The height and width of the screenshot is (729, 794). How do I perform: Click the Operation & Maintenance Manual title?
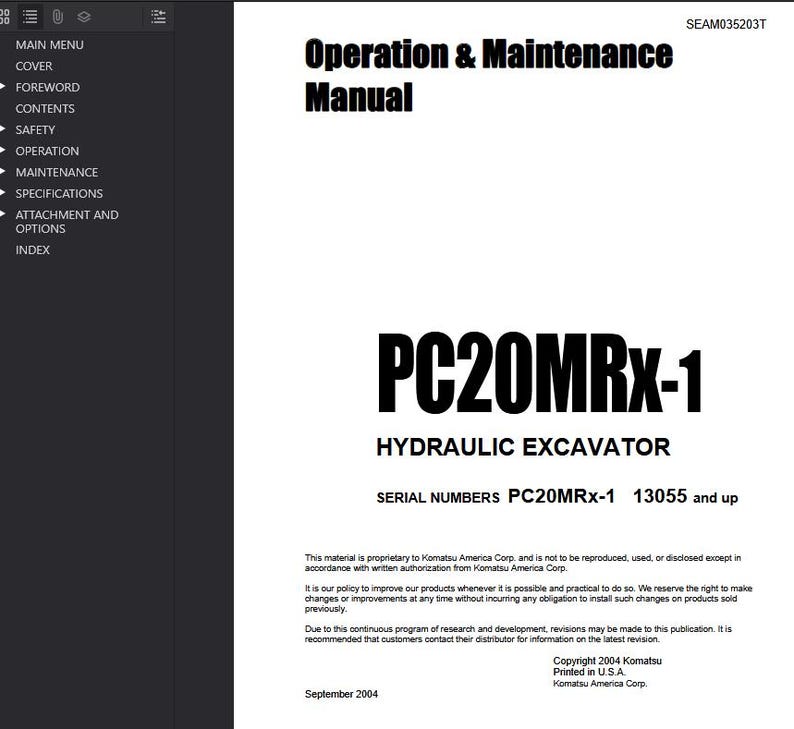(x=489, y=75)
